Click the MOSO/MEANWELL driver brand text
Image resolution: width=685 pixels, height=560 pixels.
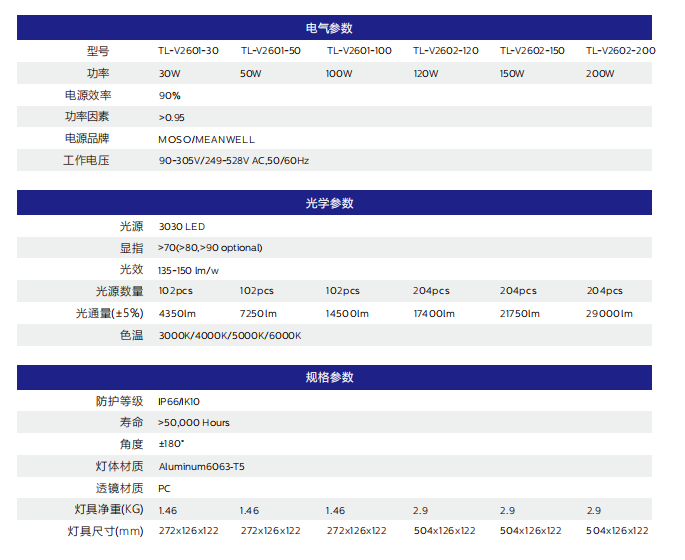click(x=206, y=139)
